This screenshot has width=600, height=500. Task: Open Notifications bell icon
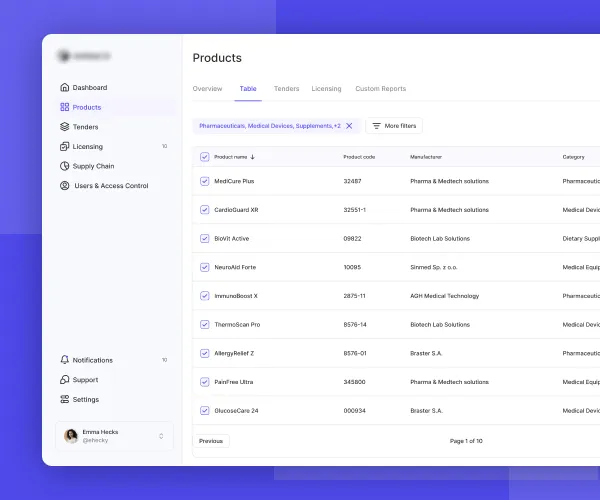(x=65, y=360)
